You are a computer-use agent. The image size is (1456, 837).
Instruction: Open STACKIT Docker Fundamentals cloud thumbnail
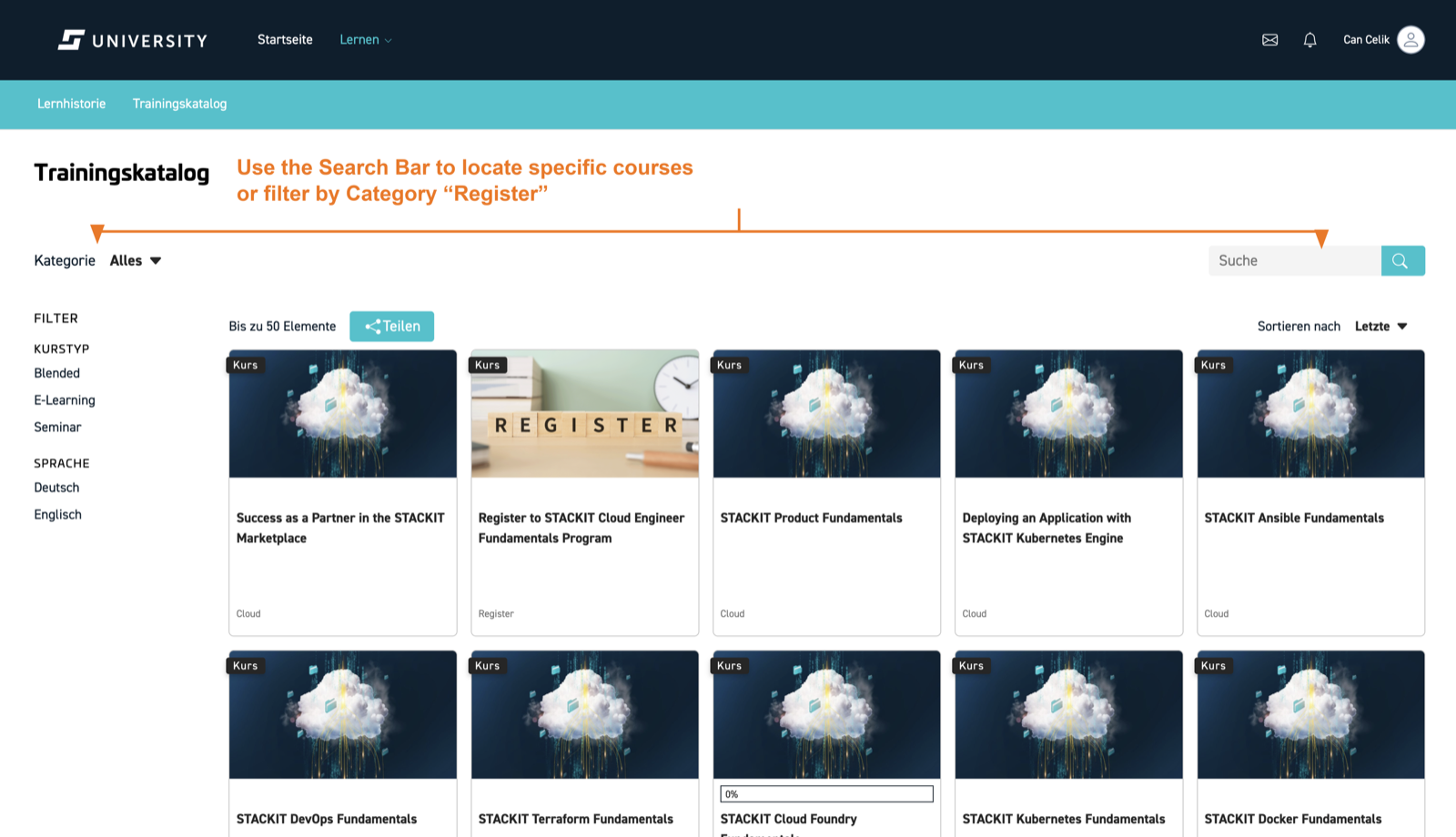coord(1311,715)
